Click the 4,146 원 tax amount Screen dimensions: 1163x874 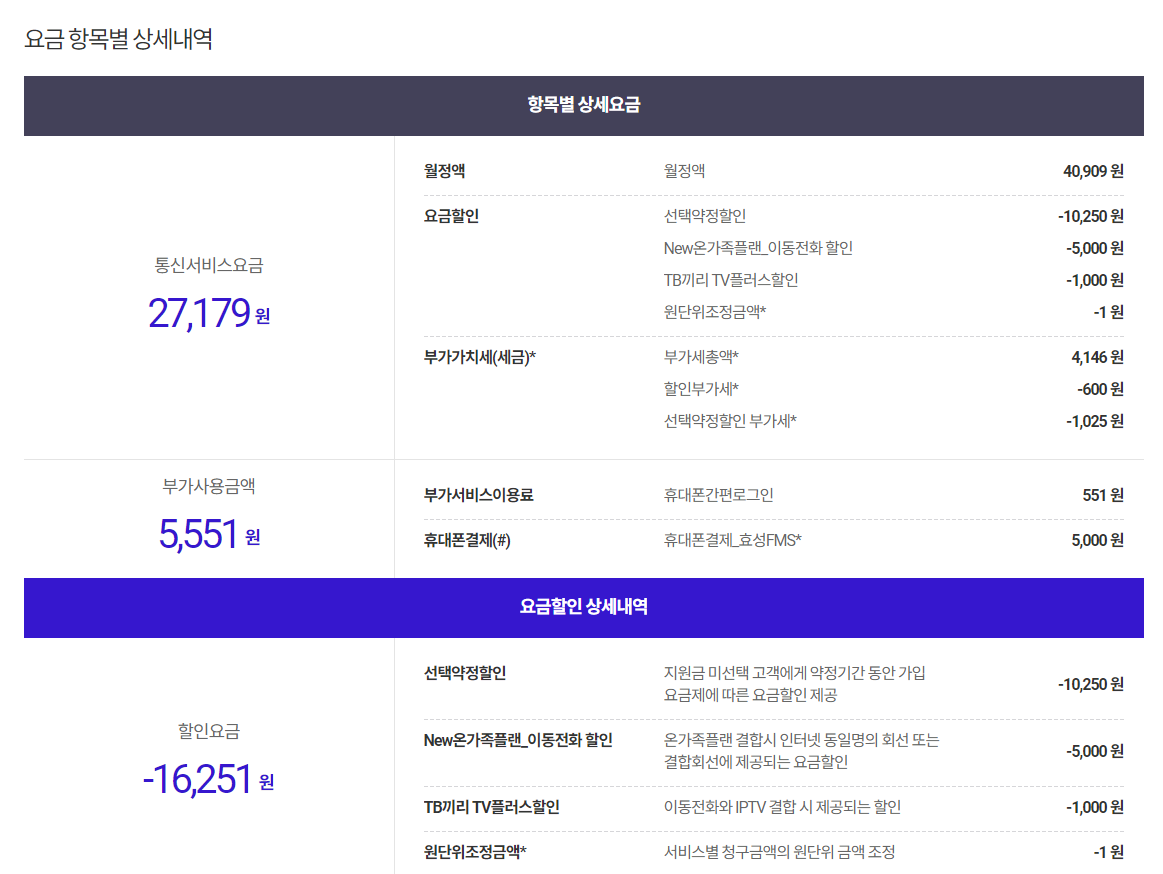click(x=1096, y=357)
